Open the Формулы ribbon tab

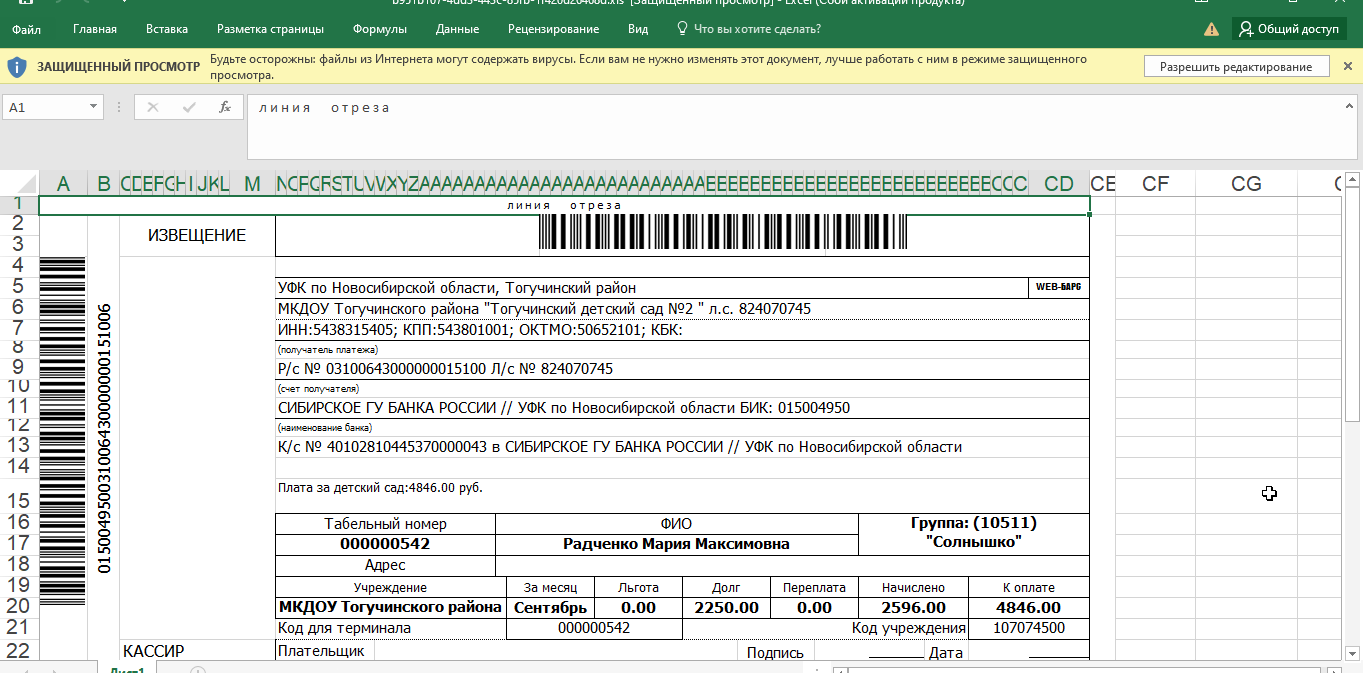pyautogui.click(x=380, y=29)
